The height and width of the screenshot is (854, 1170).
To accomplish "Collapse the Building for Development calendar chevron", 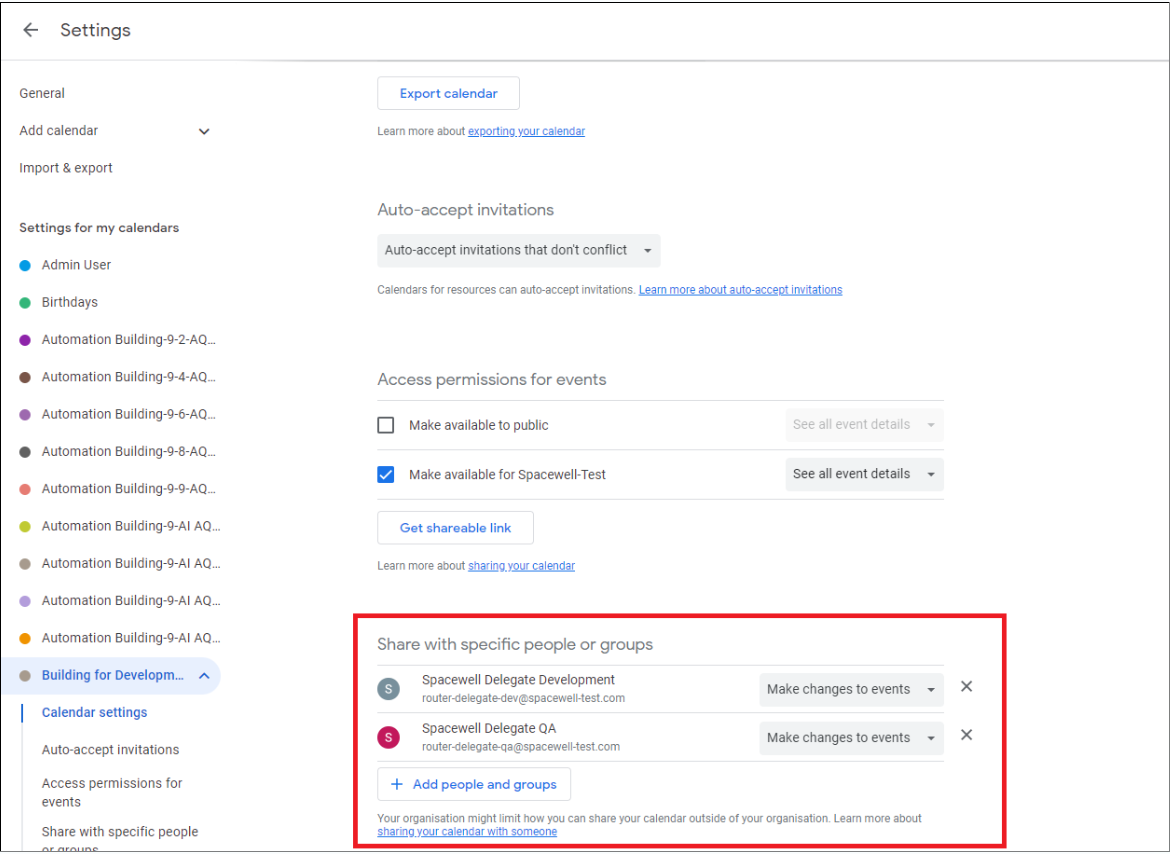I will [204, 676].
